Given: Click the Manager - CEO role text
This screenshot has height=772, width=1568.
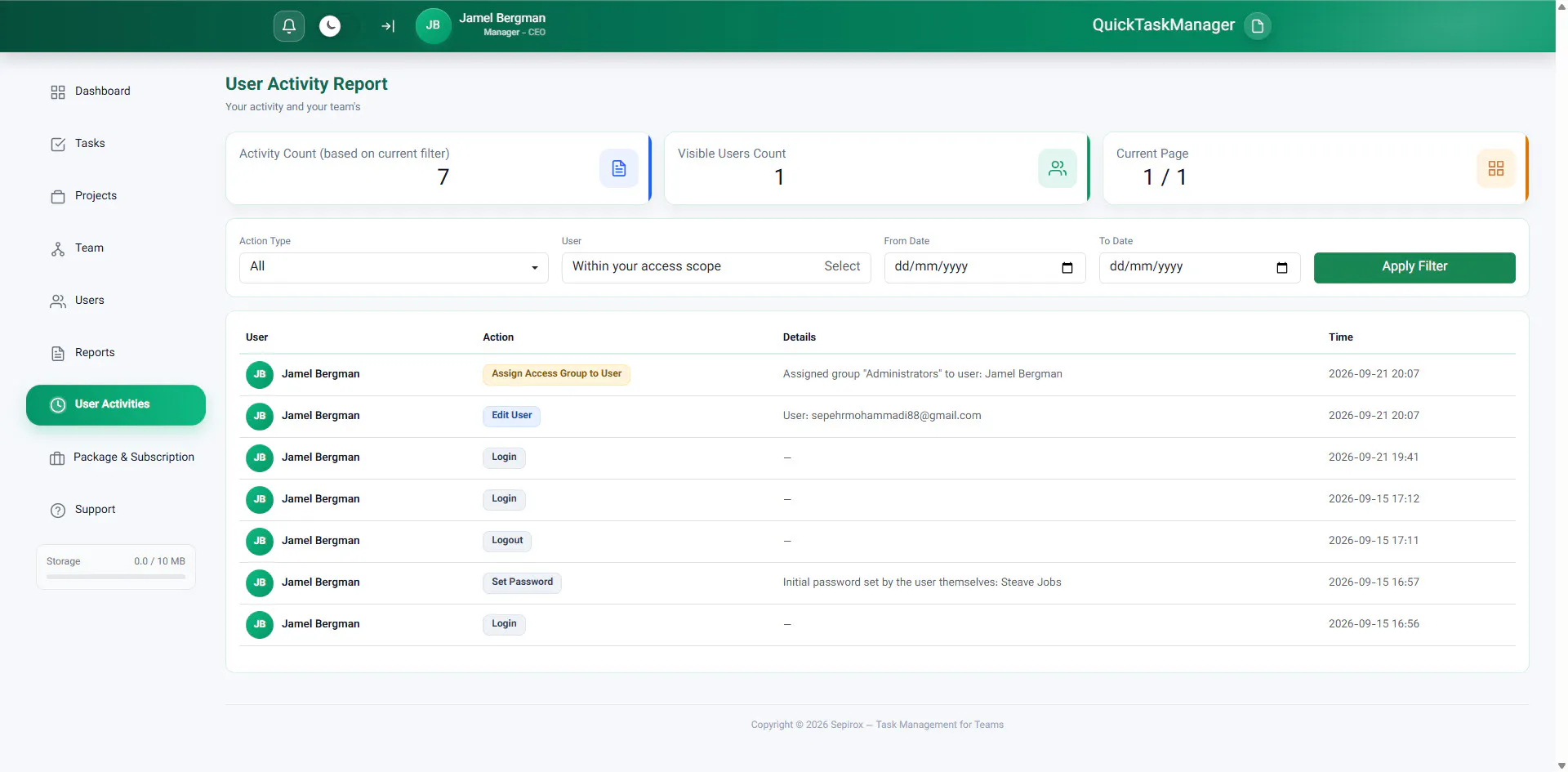Looking at the screenshot, I should tap(514, 33).
